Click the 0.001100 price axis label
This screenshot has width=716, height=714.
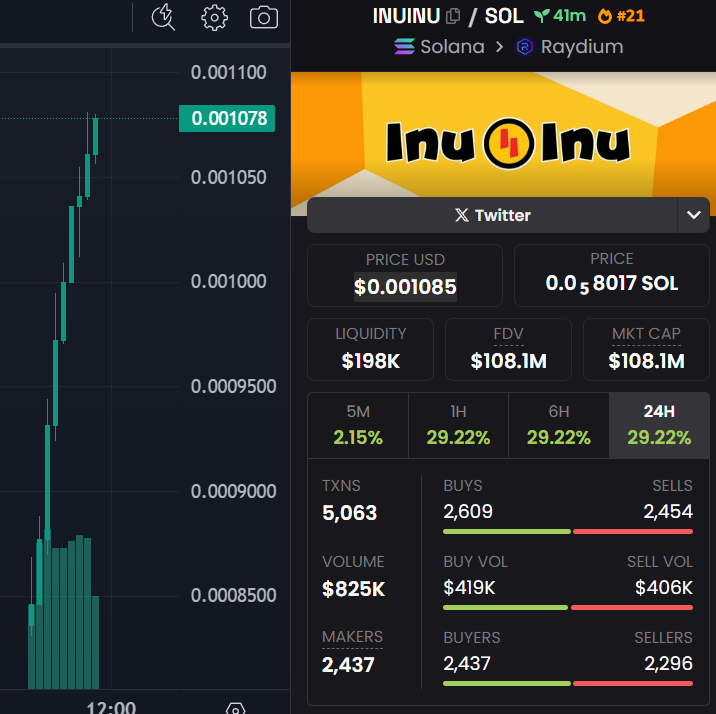click(x=228, y=73)
